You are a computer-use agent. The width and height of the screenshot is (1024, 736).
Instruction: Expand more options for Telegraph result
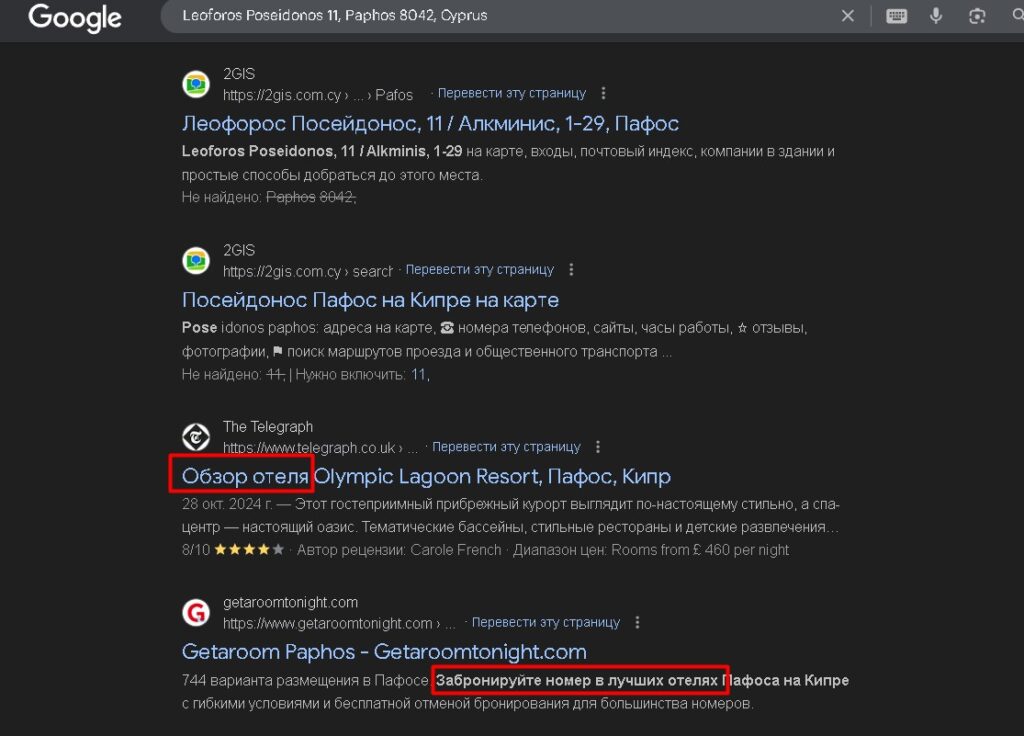click(598, 447)
